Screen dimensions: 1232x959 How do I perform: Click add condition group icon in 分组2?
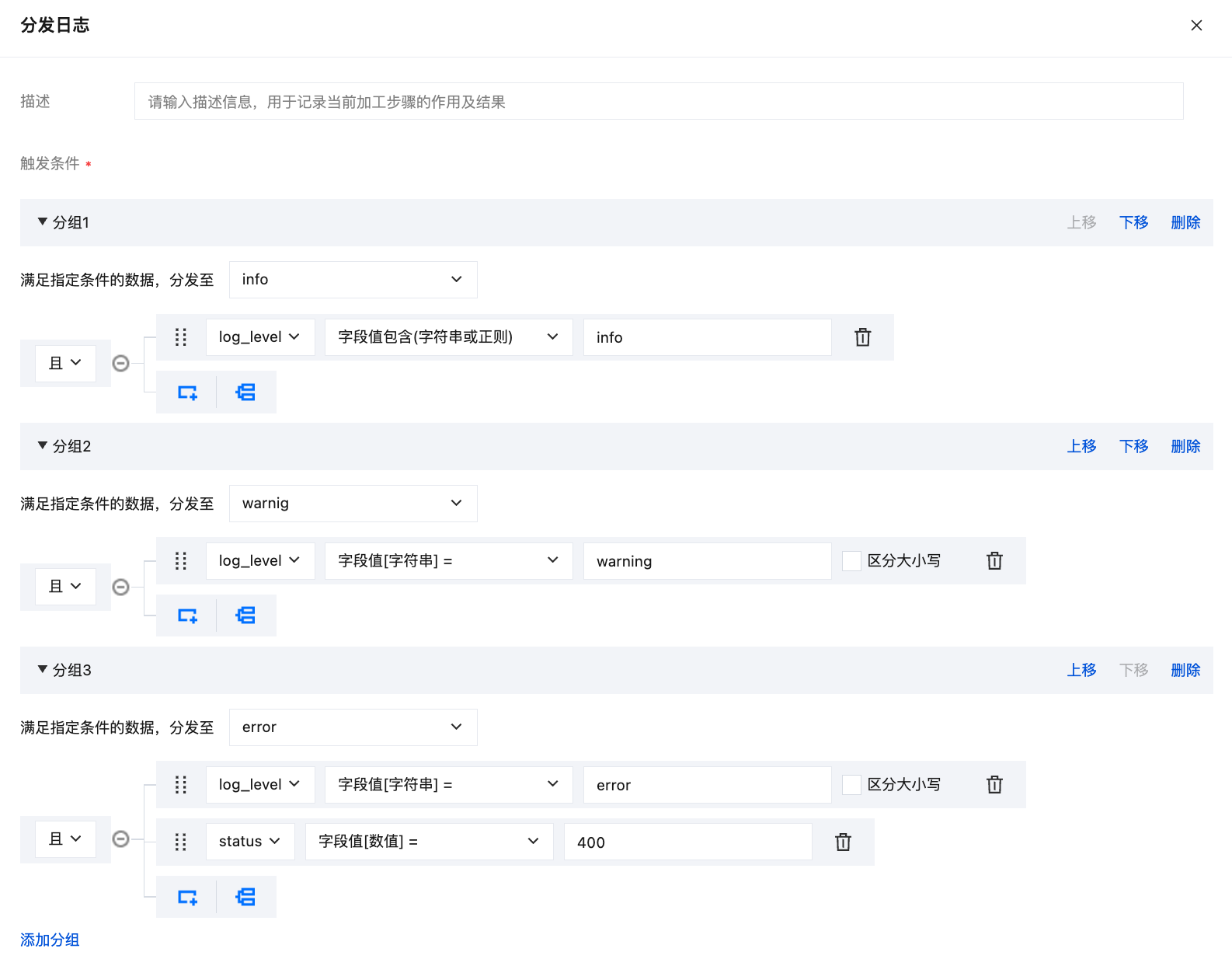point(245,616)
